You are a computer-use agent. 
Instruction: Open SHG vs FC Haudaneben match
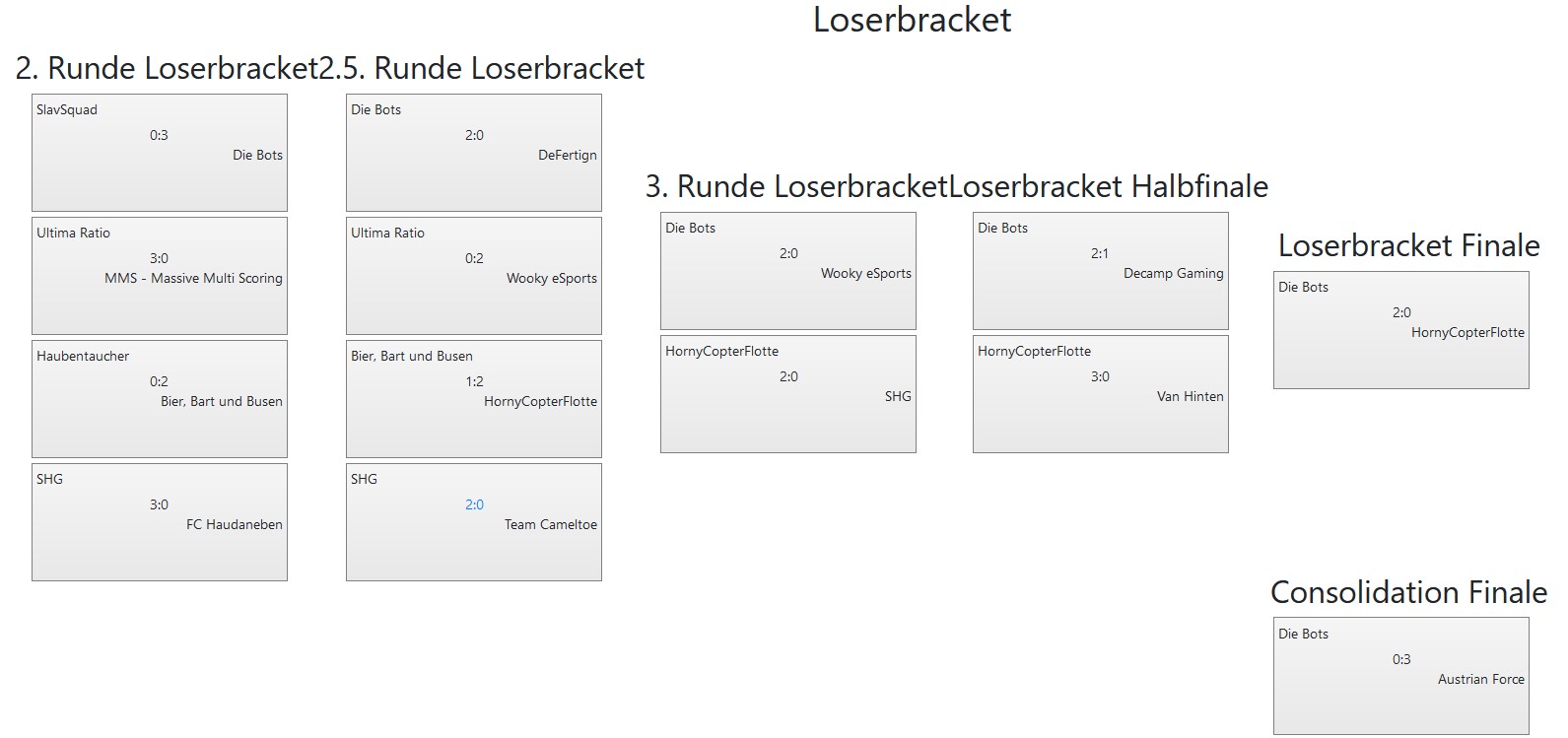(160, 522)
